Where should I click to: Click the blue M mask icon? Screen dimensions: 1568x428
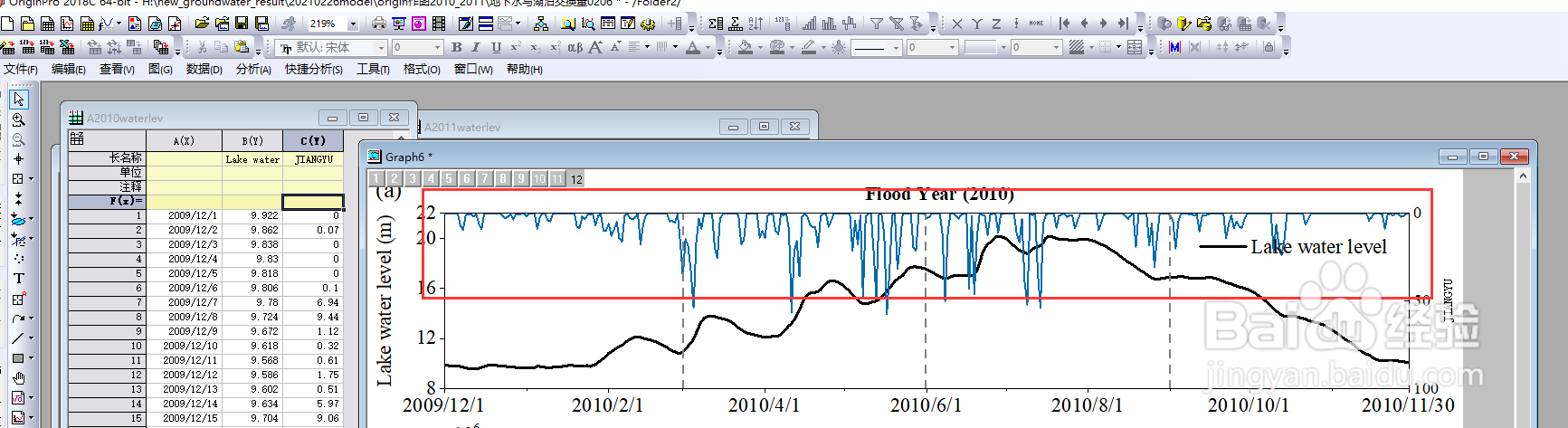click(x=1174, y=47)
